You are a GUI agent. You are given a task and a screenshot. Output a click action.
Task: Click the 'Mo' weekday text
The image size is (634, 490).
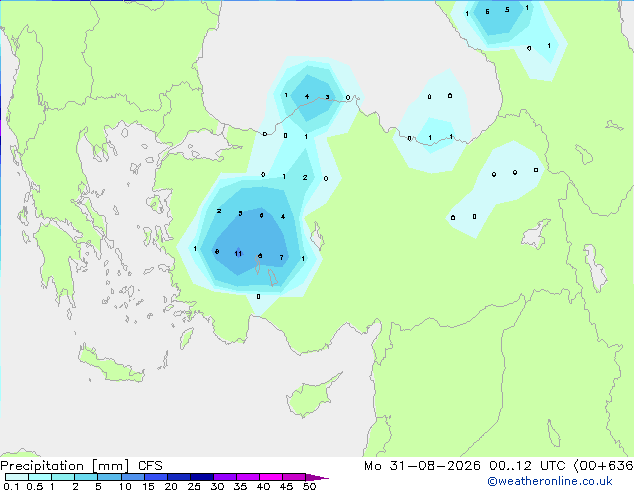tap(372, 466)
